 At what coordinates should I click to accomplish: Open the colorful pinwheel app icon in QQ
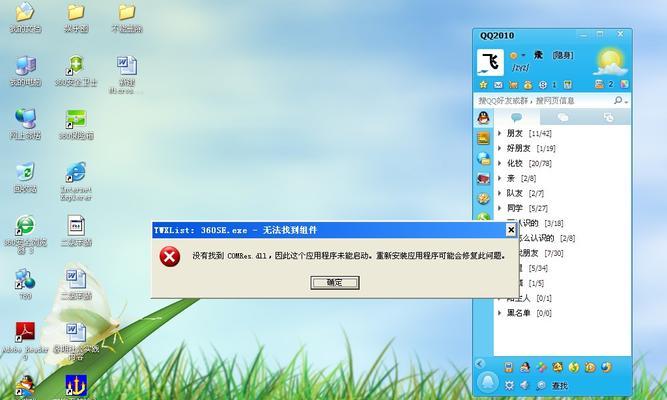coord(541,367)
